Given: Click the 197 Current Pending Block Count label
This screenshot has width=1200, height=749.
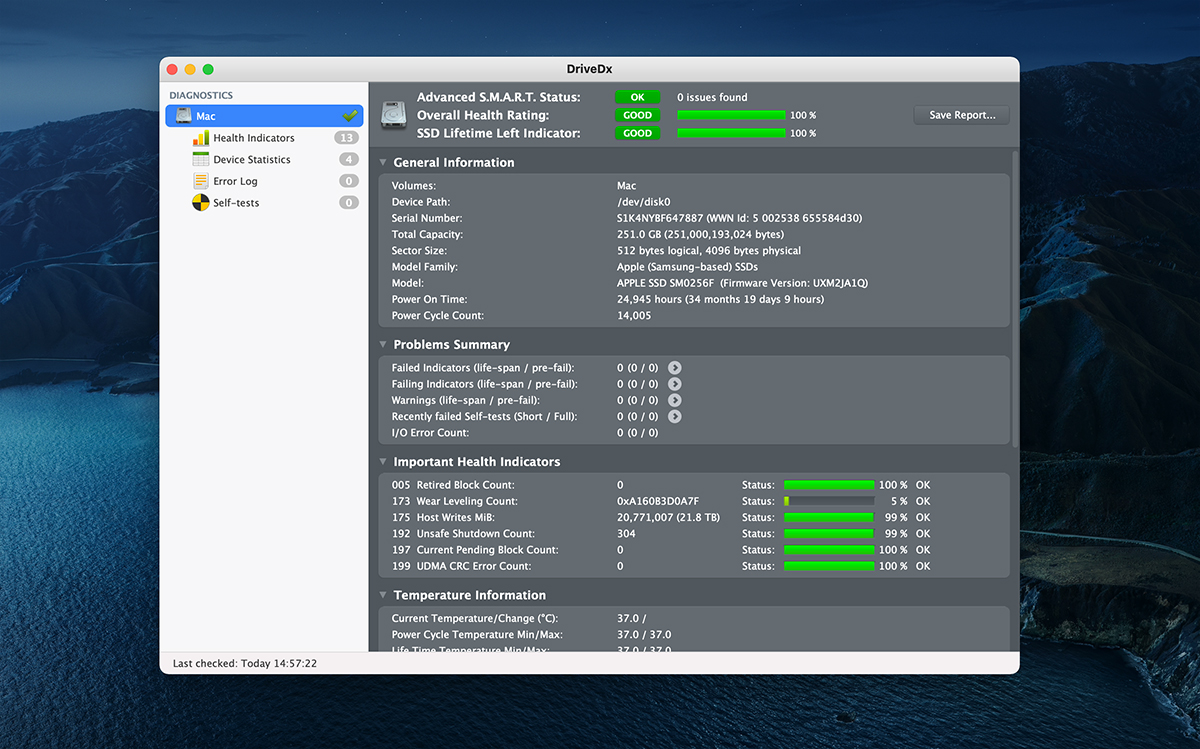Looking at the screenshot, I should coord(475,550).
